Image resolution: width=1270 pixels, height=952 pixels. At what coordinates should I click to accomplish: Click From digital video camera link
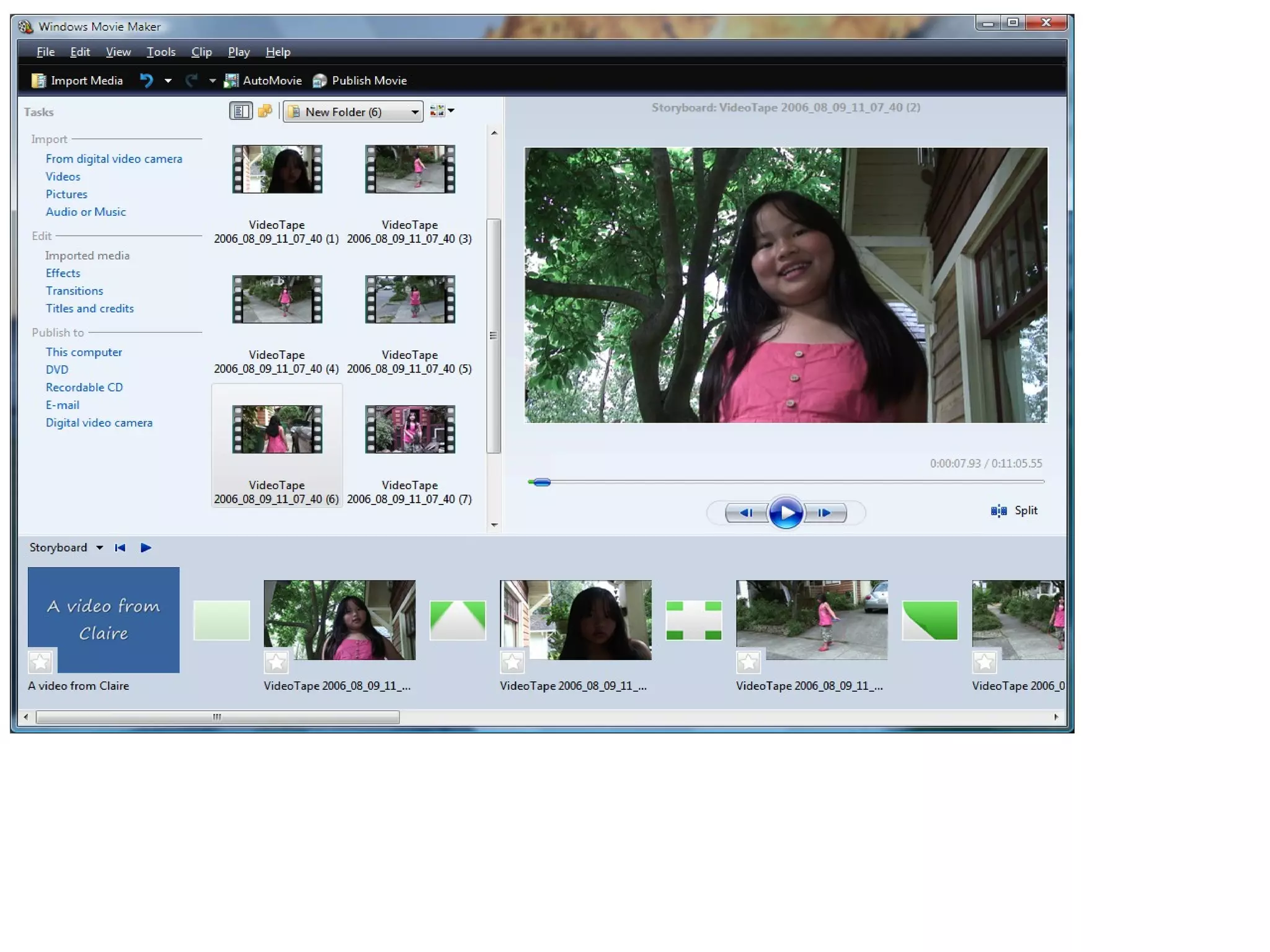[113, 159]
